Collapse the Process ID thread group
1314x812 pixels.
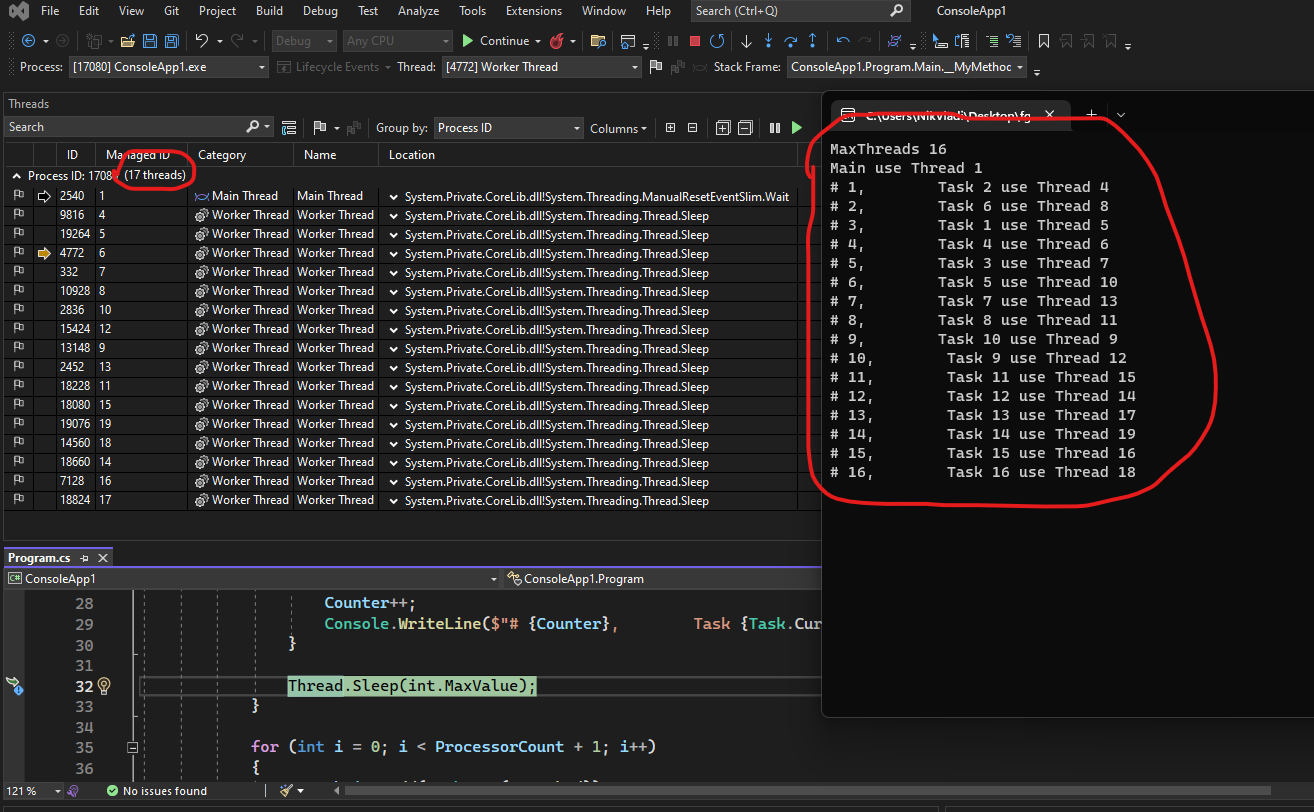[16, 176]
